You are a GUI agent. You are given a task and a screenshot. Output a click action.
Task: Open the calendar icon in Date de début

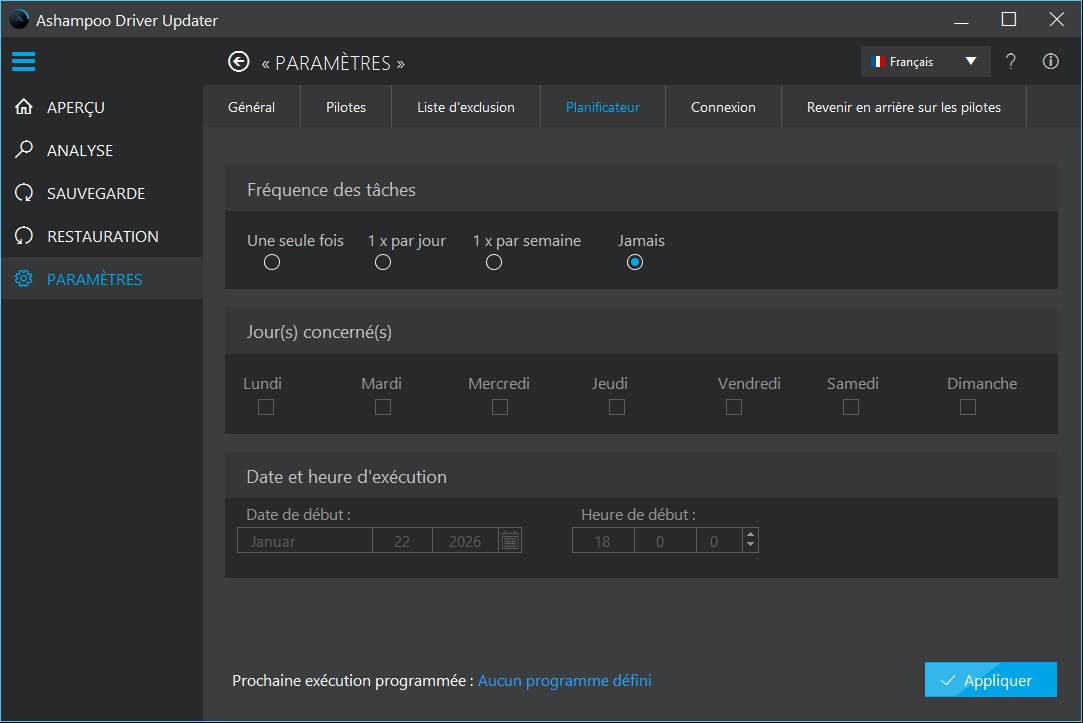509,540
